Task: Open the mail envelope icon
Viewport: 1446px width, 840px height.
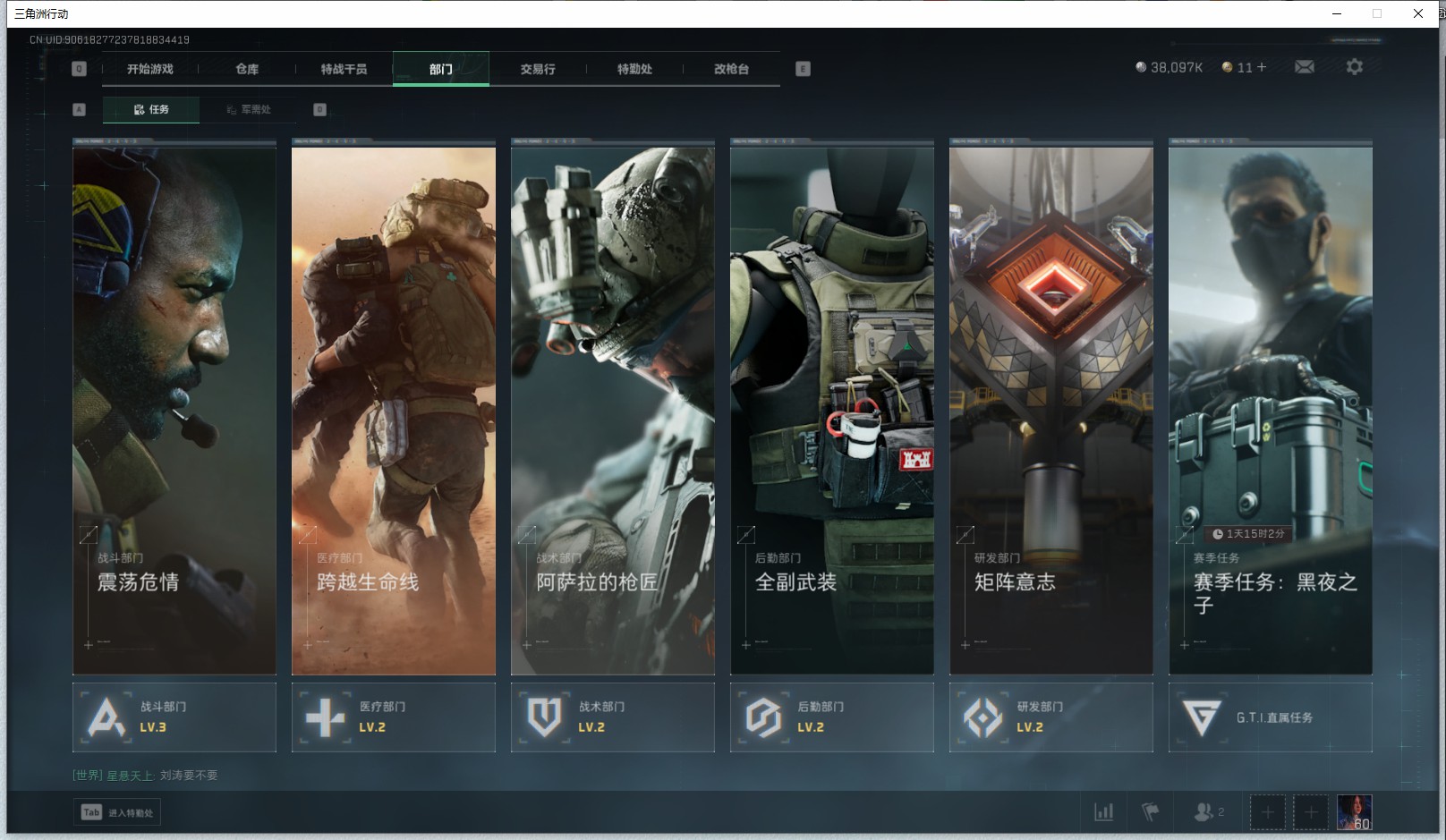Action: pos(1304,67)
